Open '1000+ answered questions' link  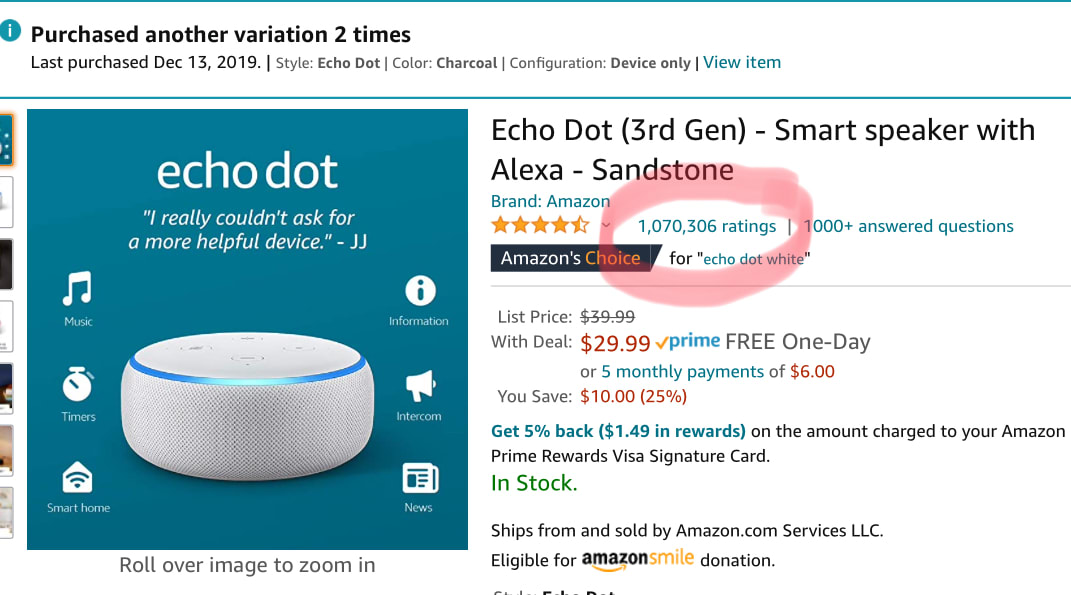(908, 226)
